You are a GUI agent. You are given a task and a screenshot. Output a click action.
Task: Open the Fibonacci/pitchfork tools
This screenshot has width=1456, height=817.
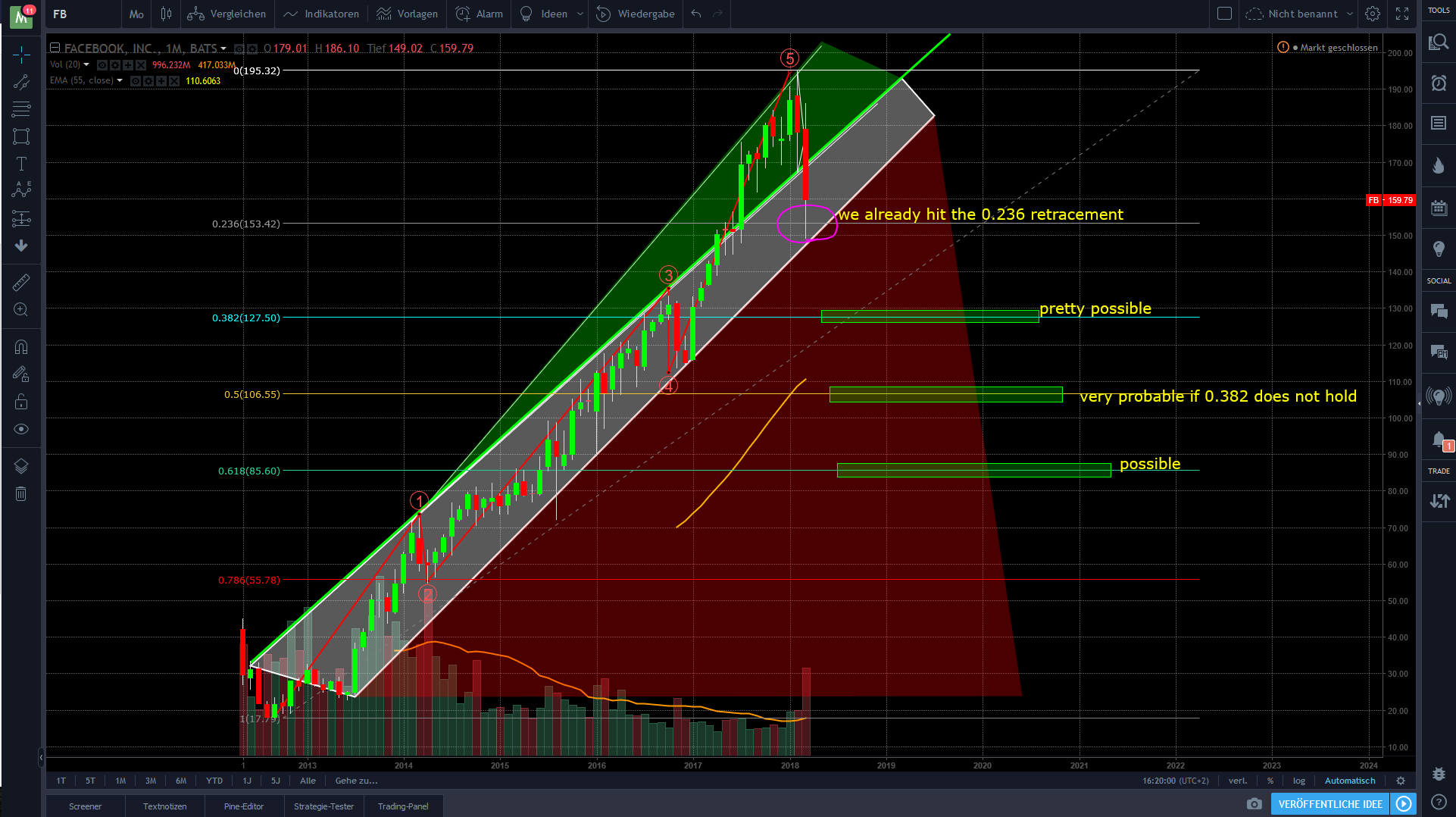(x=21, y=109)
